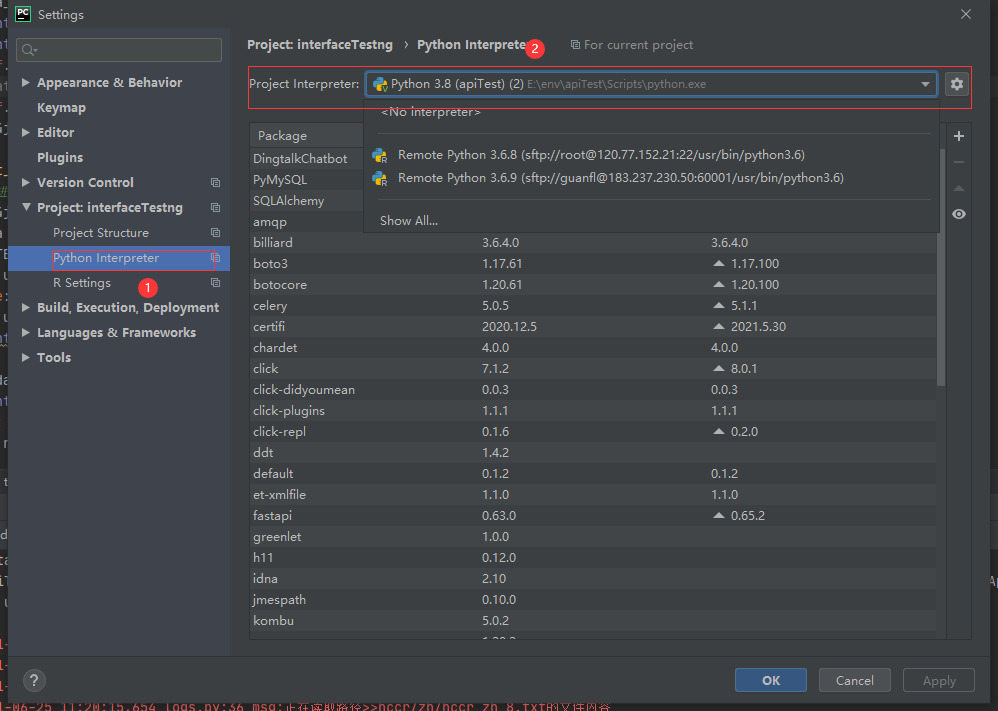
Task: Open the Project Structure page
Action: tap(101, 233)
